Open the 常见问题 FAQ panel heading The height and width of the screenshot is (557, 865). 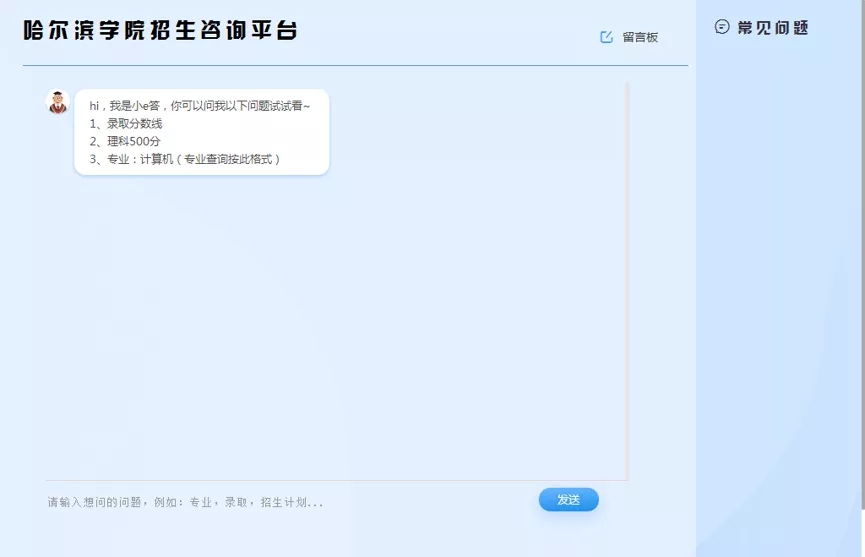tap(773, 28)
